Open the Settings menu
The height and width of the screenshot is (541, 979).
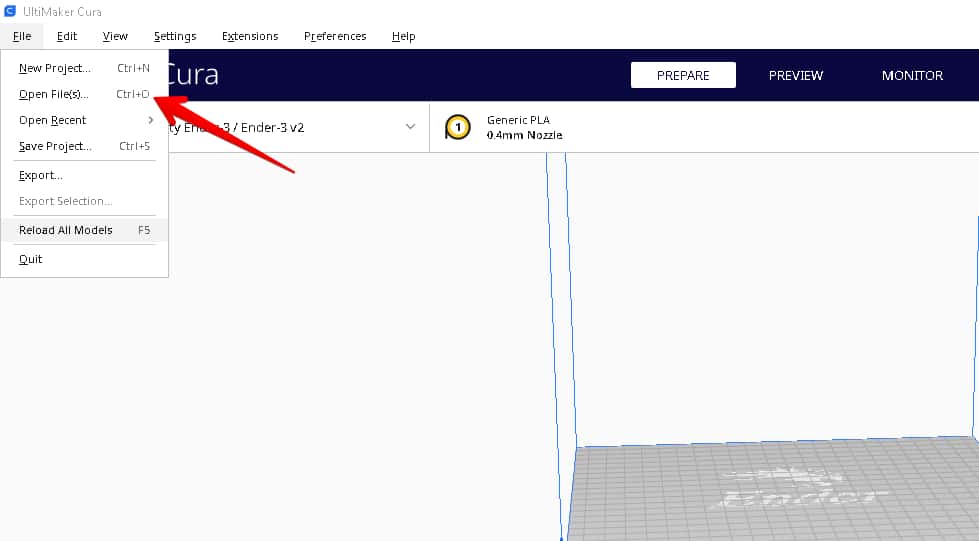click(175, 36)
